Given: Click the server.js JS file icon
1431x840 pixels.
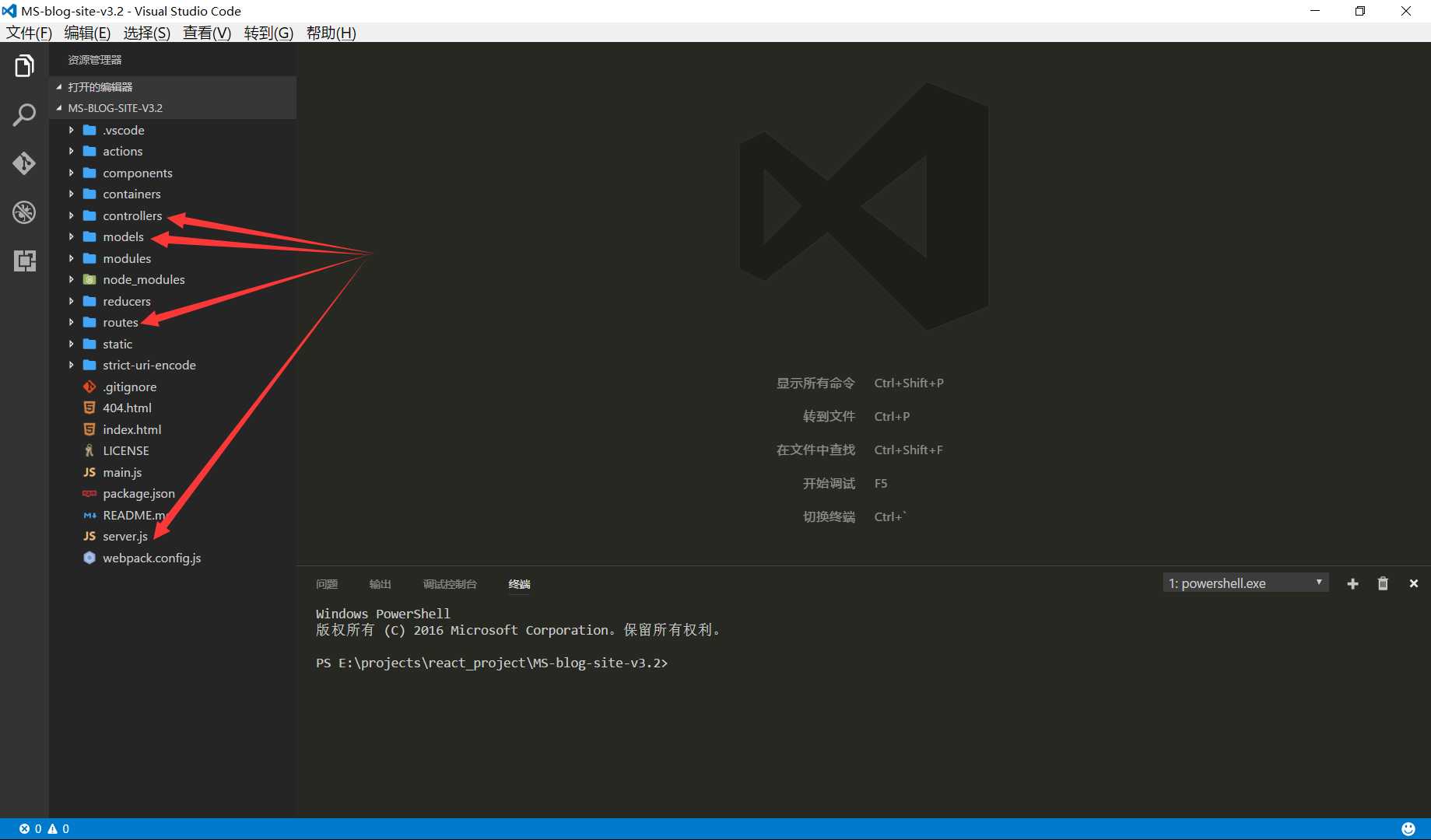Looking at the screenshot, I should click(x=89, y=536).
